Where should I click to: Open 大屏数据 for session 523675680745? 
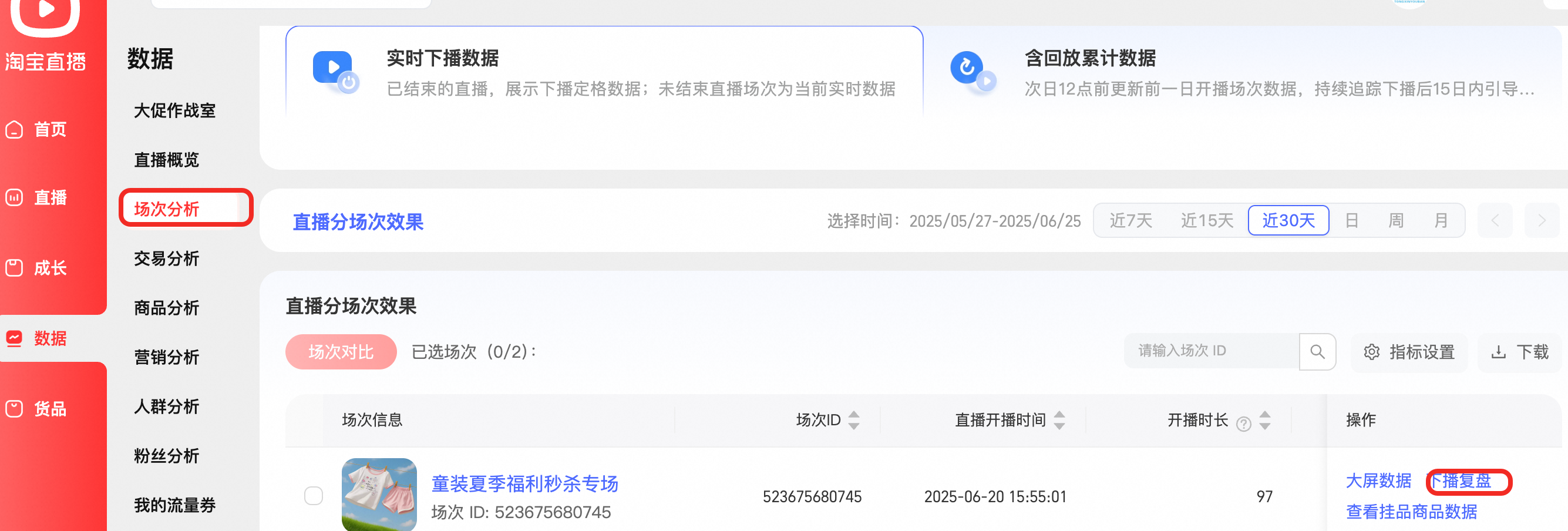tap(1378, 480)
